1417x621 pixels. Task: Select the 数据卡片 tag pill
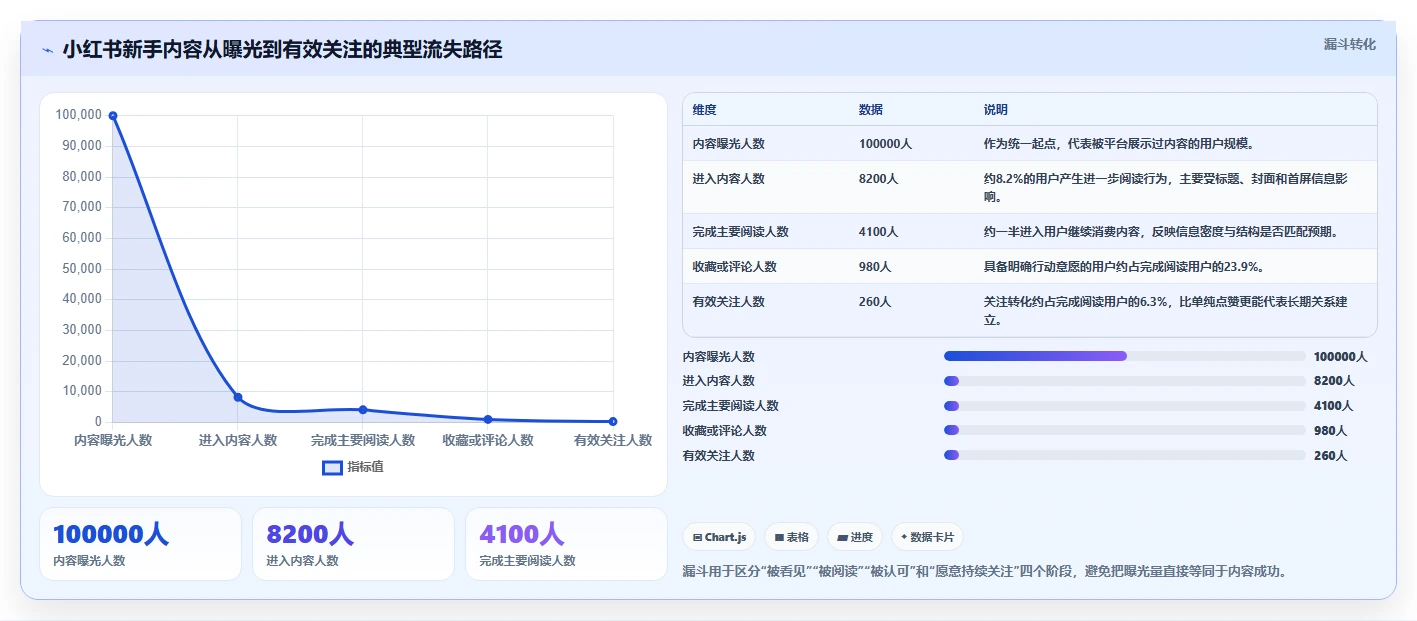927,537
